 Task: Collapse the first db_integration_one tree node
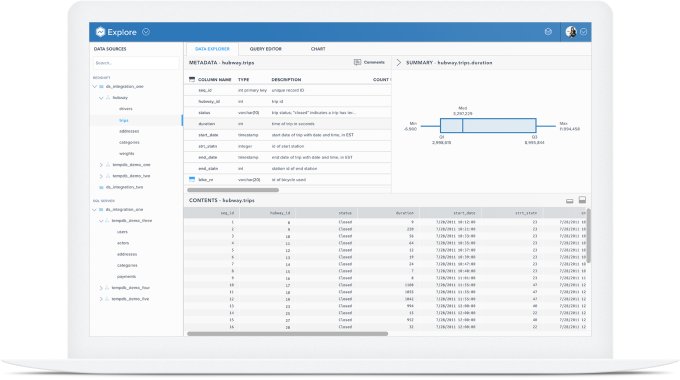[95, 86]
